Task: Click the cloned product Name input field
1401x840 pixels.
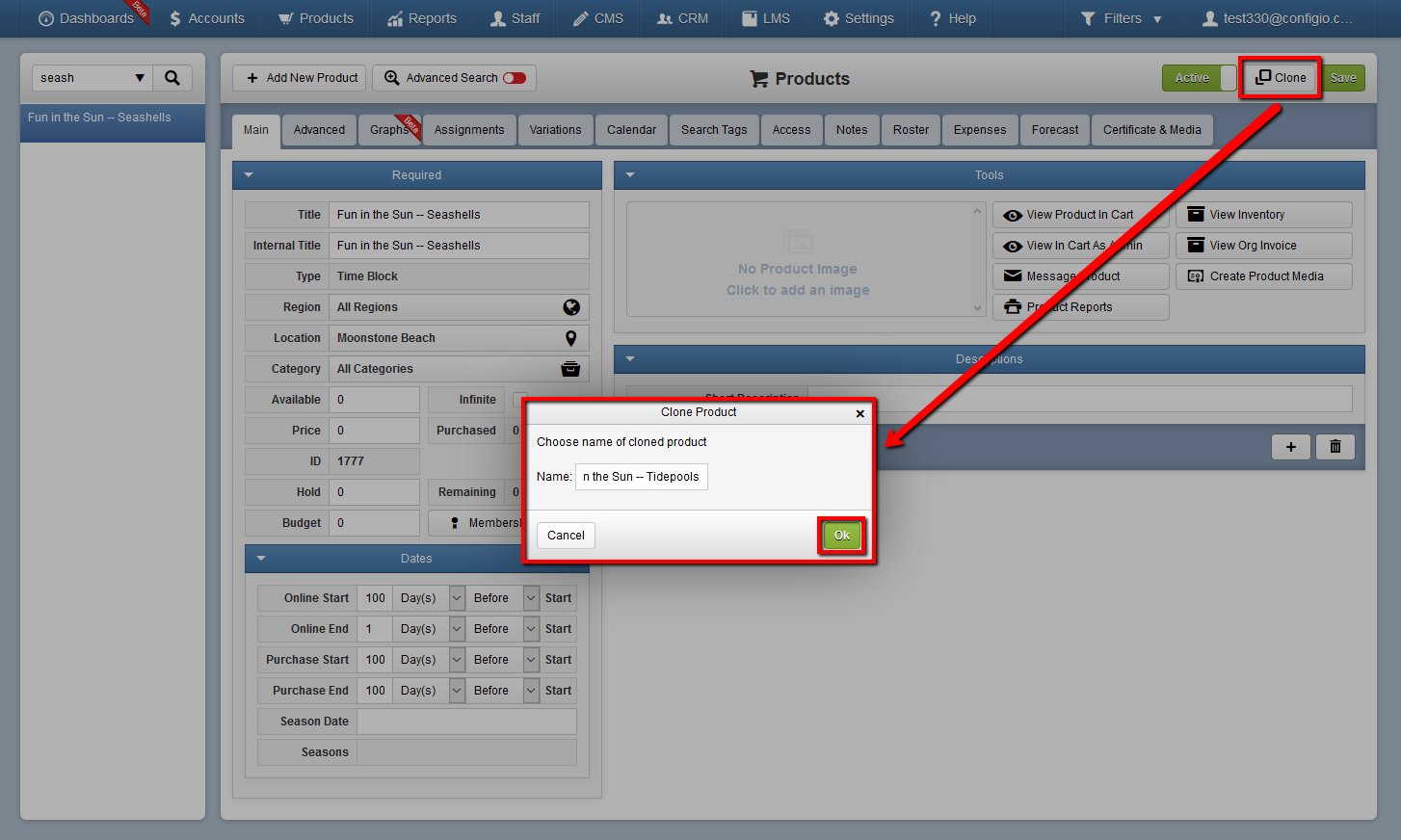Action: [x=642, y=477]
